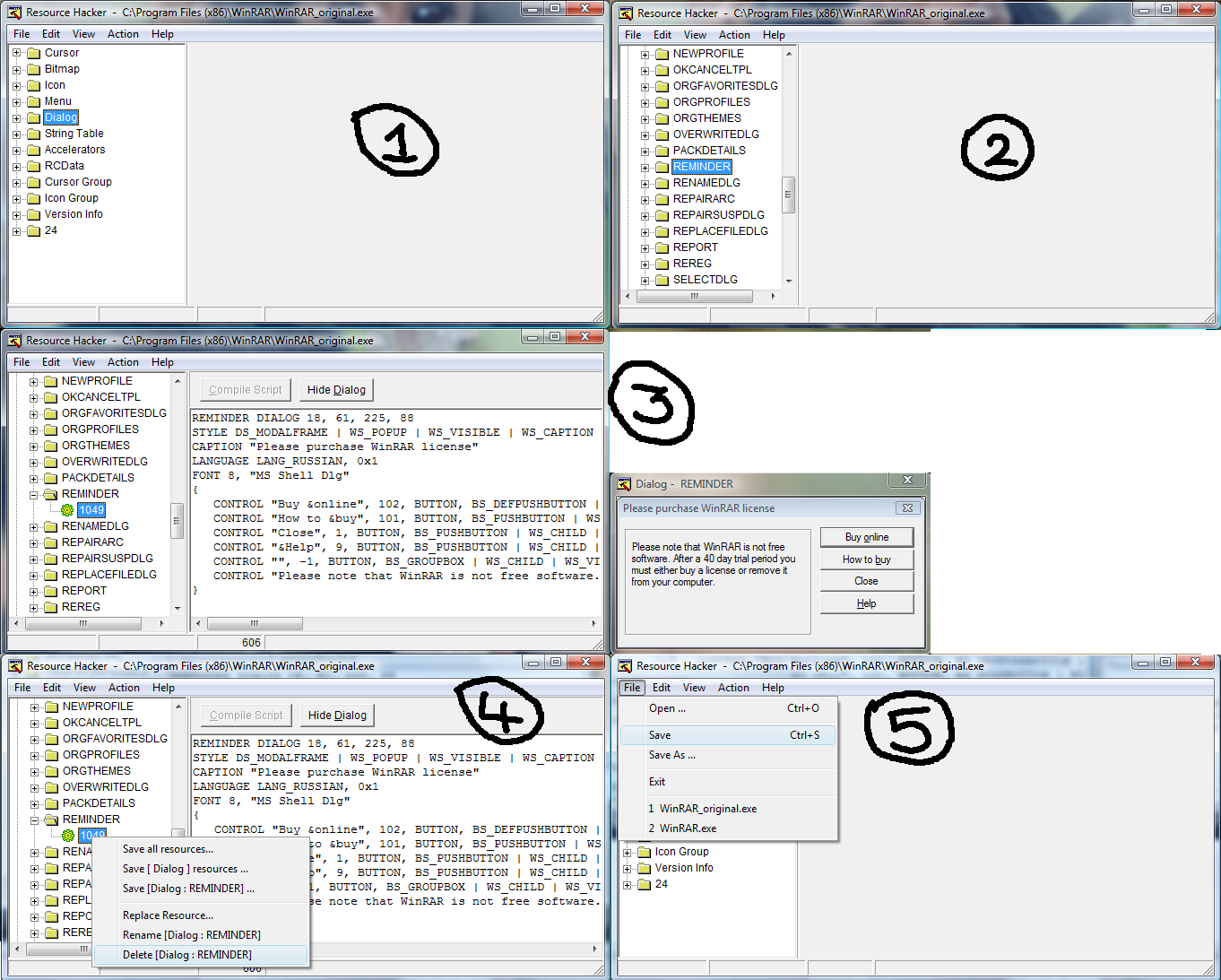Click the RCData folder icon
This screenshot has width=1221, height=980.
[x=33, y=166]
